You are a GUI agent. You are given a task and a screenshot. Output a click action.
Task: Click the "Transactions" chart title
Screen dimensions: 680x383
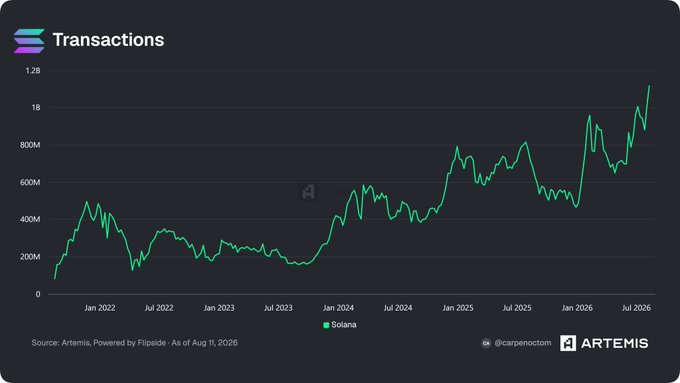(108, 40)
